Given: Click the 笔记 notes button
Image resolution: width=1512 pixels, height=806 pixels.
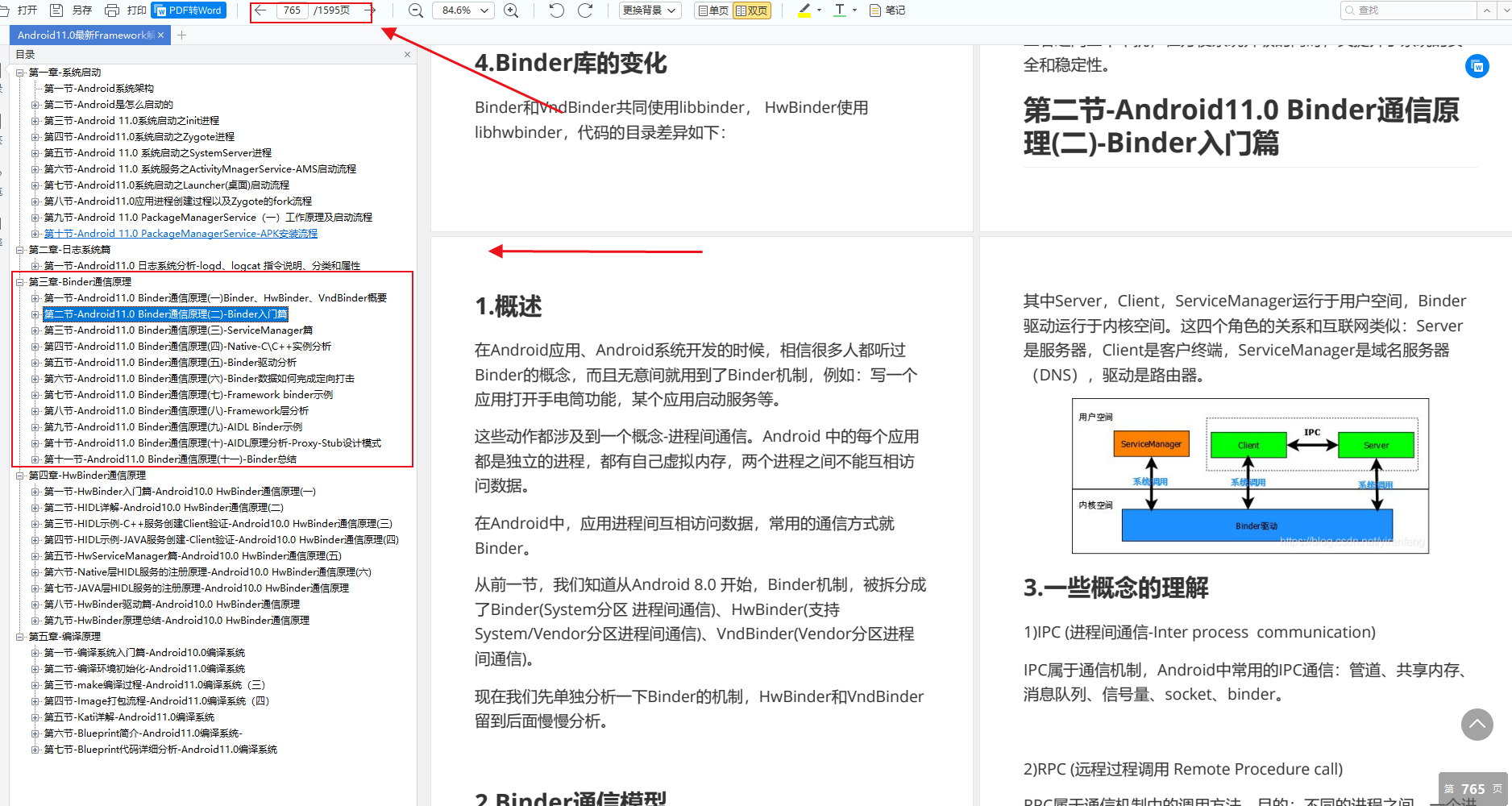Looking at the screenshot, I should [887, 10].
